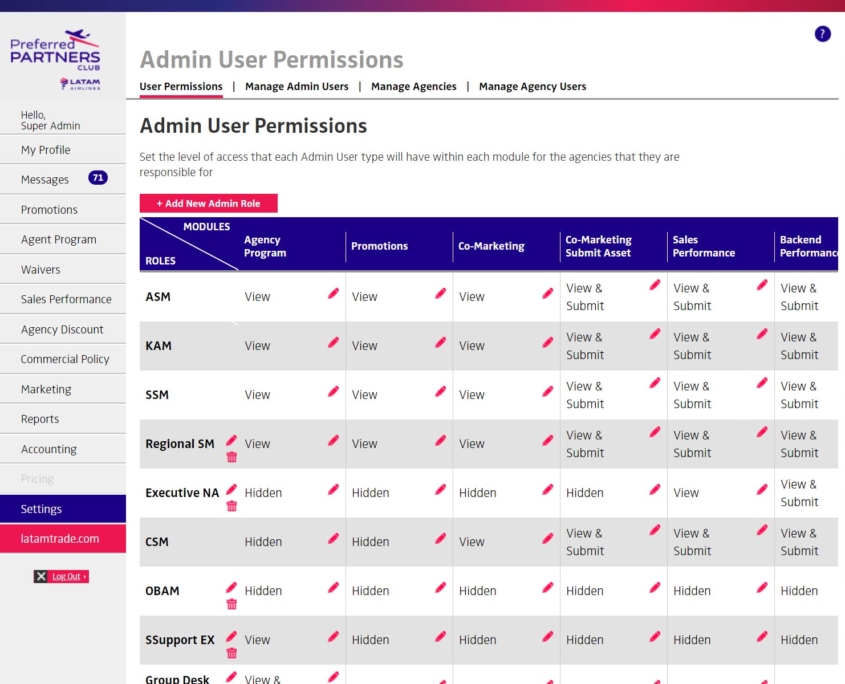The height and width of the screenshot is (684, 845).
Task: Click the Log Out button
Action: coord(61,576)
